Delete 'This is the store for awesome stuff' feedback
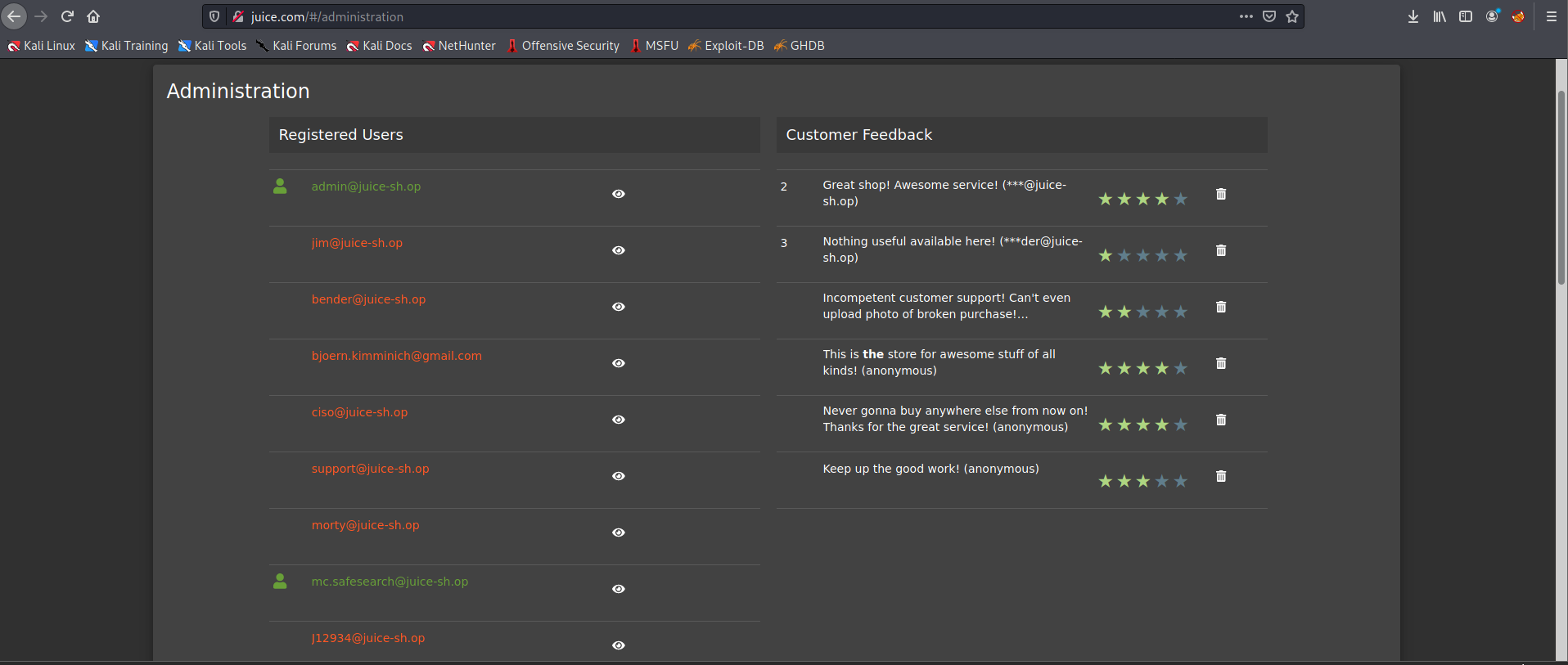Viewport: 1568px width, 665px height. (1221, 363)
